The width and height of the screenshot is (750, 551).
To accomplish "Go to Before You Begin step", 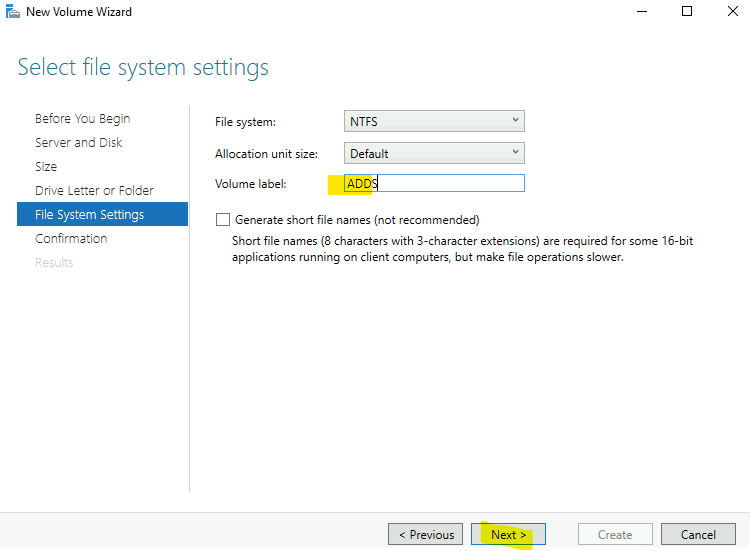I will pyautogui.click(x=82, y=119).
